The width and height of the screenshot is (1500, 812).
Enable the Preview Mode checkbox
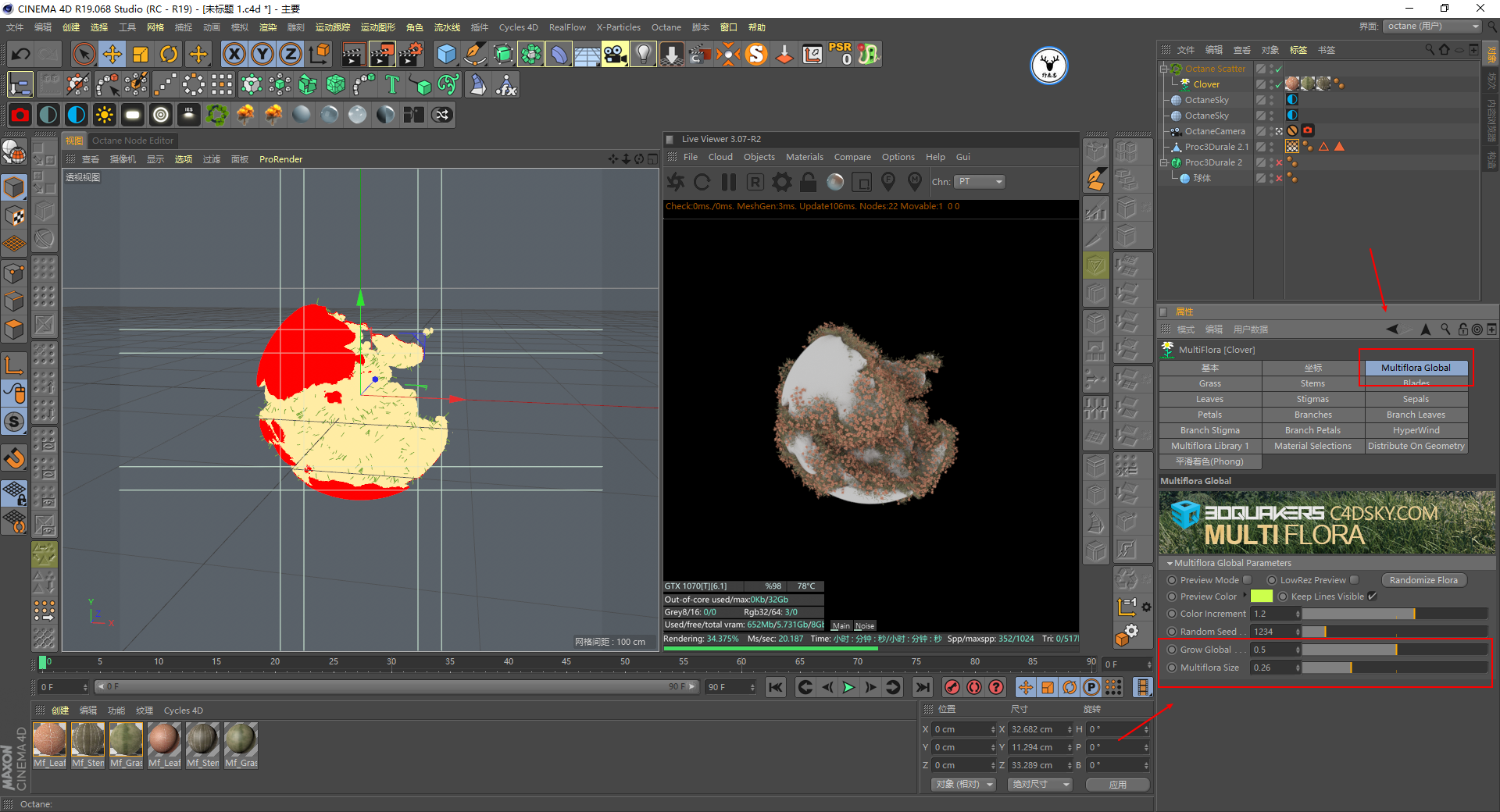coord(1248,580)
